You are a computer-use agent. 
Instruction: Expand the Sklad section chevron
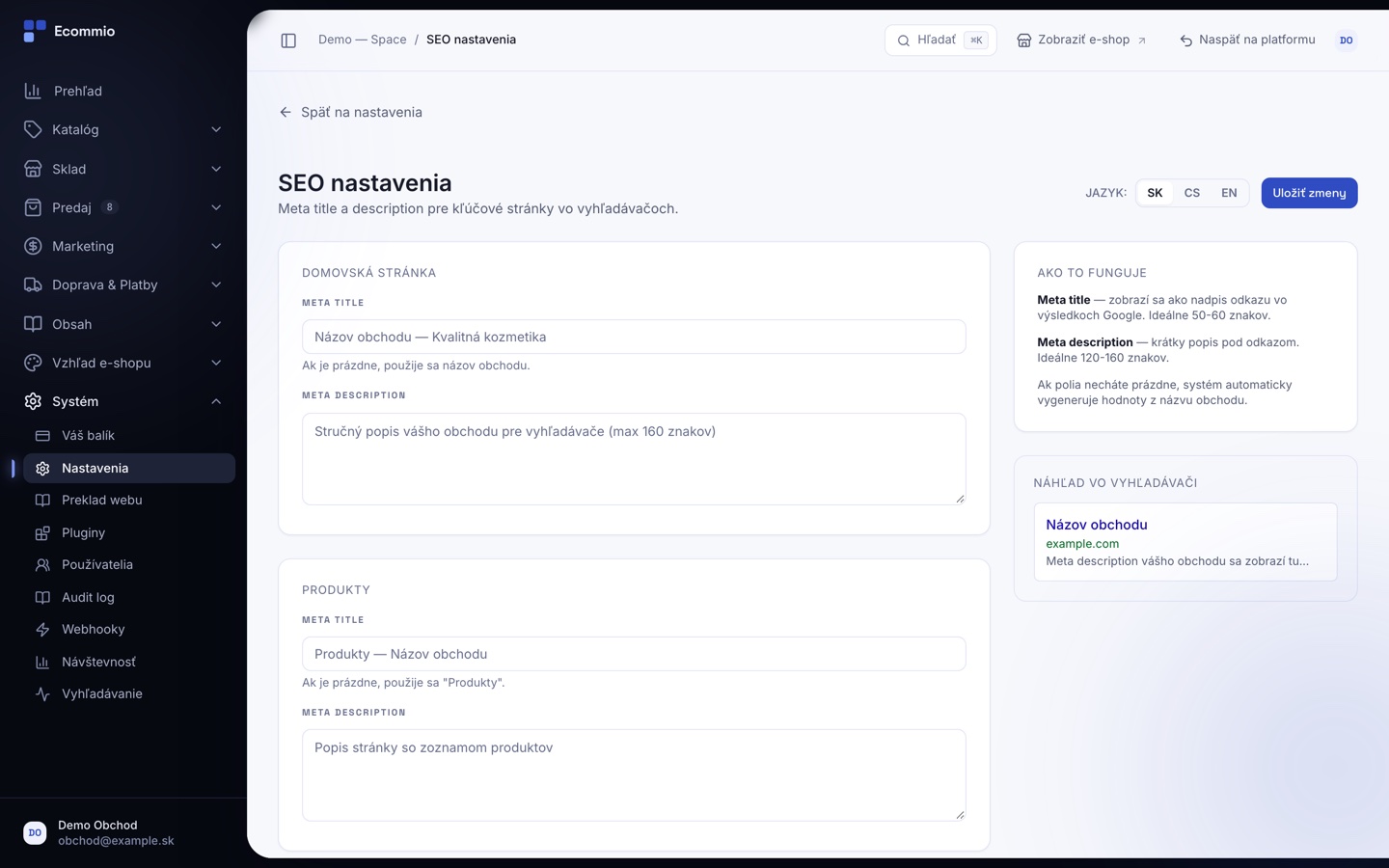click(x=216, y=169)
